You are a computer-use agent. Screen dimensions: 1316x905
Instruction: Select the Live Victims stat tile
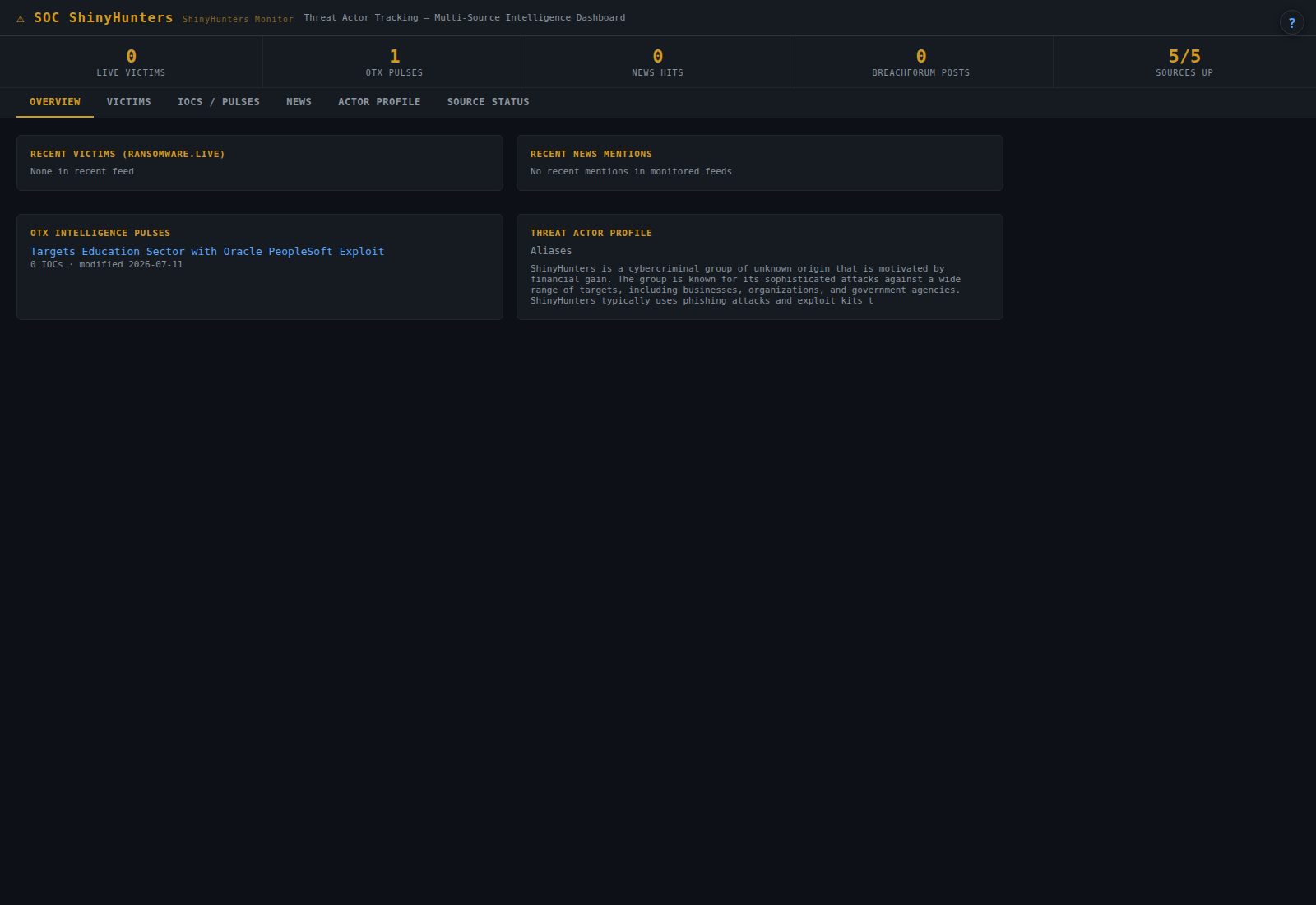click(132, 62)
